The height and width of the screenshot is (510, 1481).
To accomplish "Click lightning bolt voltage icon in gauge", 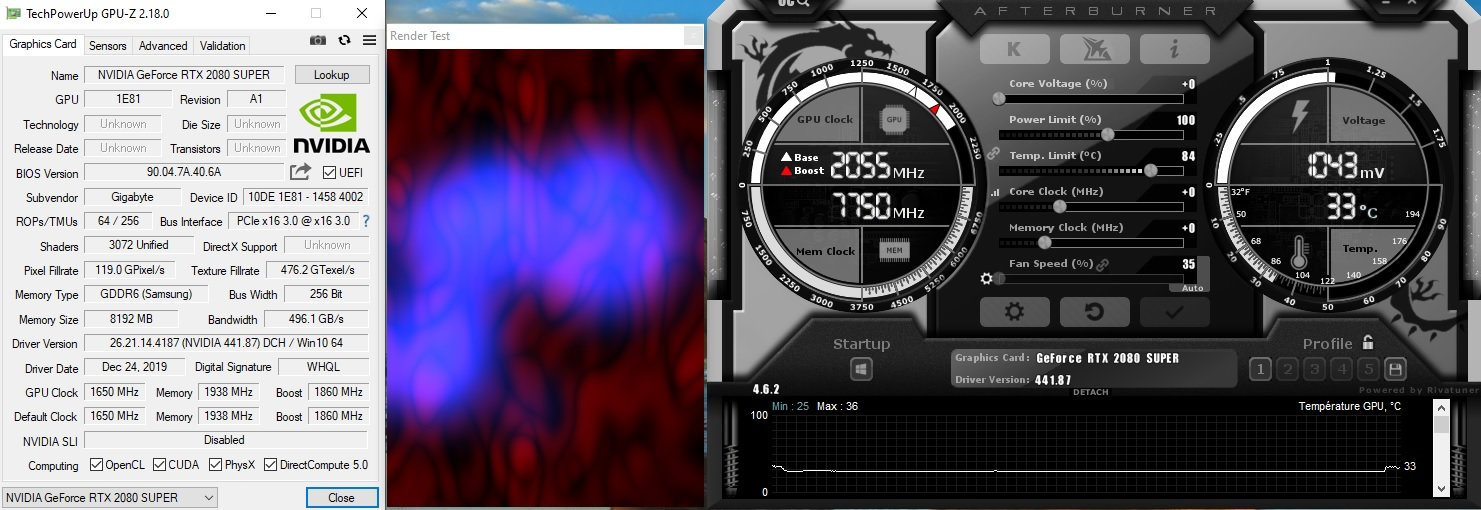I will point(1298,118).
